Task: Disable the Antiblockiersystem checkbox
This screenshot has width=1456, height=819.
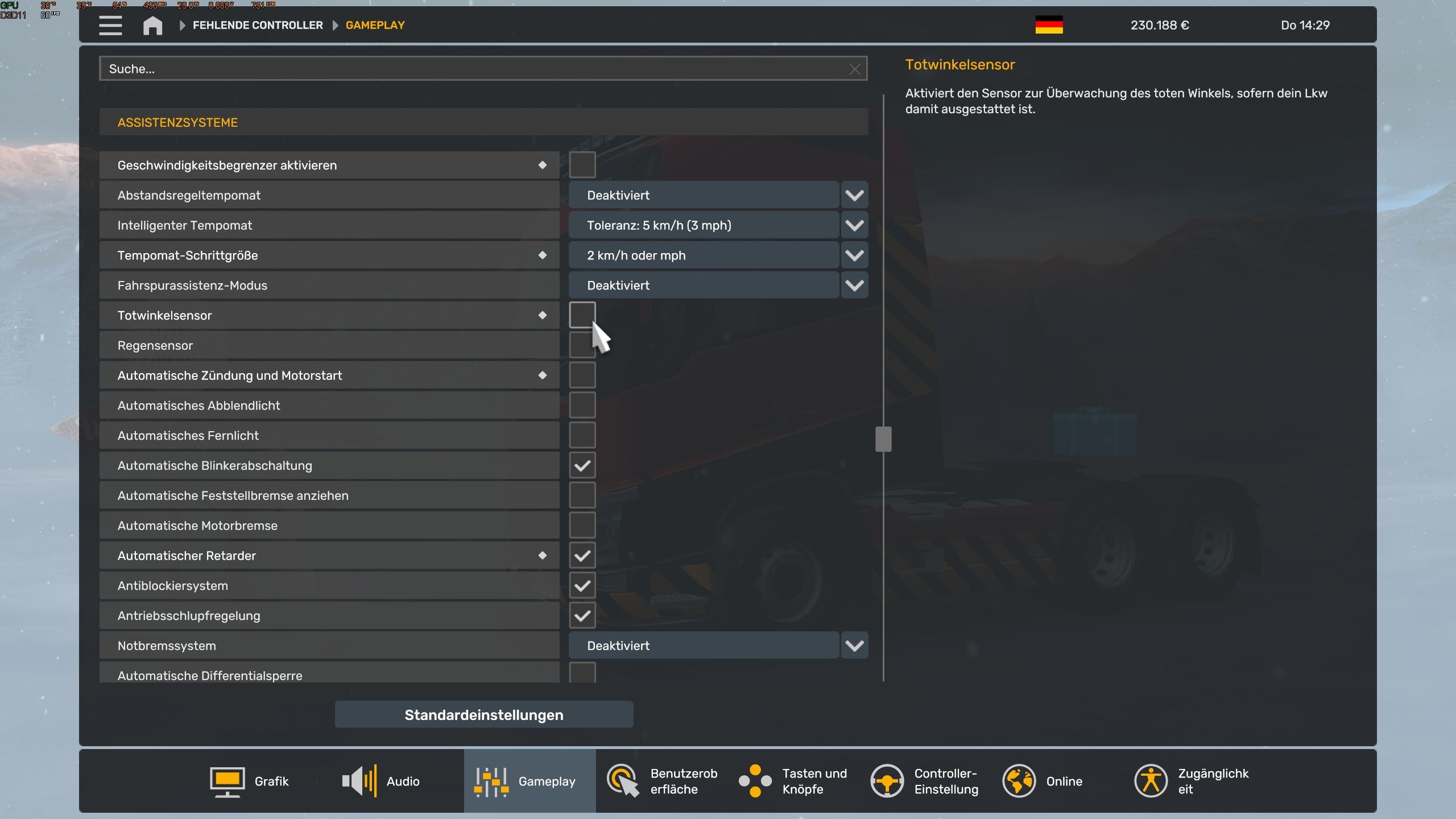Action: (582, 586)
